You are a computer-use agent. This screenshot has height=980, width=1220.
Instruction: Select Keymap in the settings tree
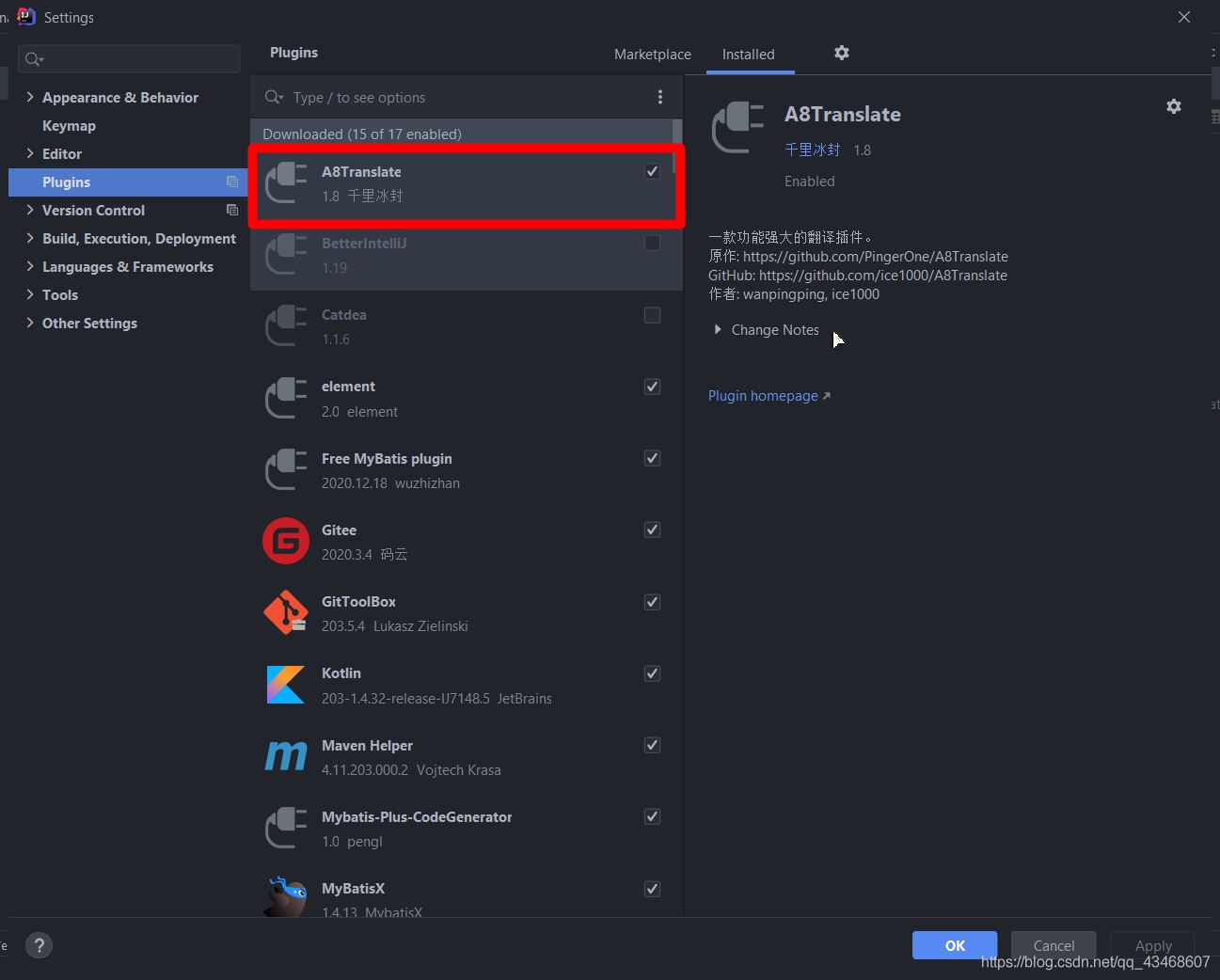click(69, 125)
